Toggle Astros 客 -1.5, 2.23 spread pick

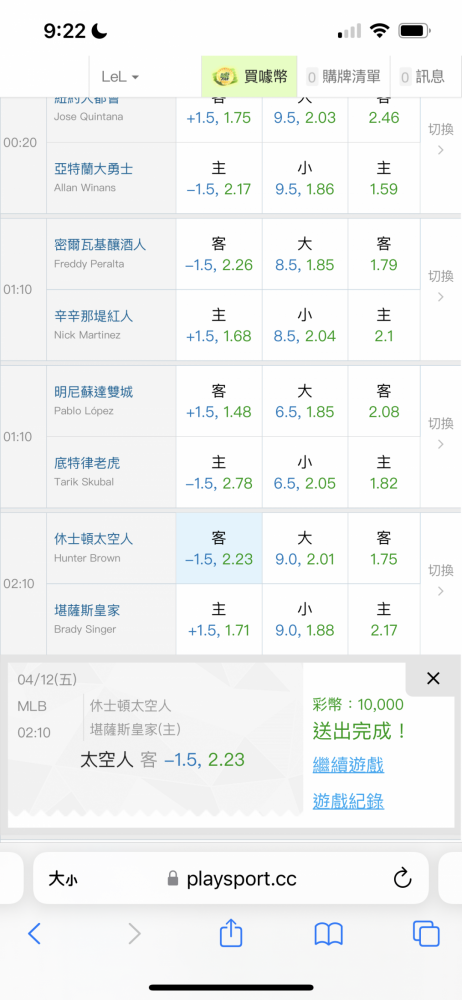[x=219, y=548]
